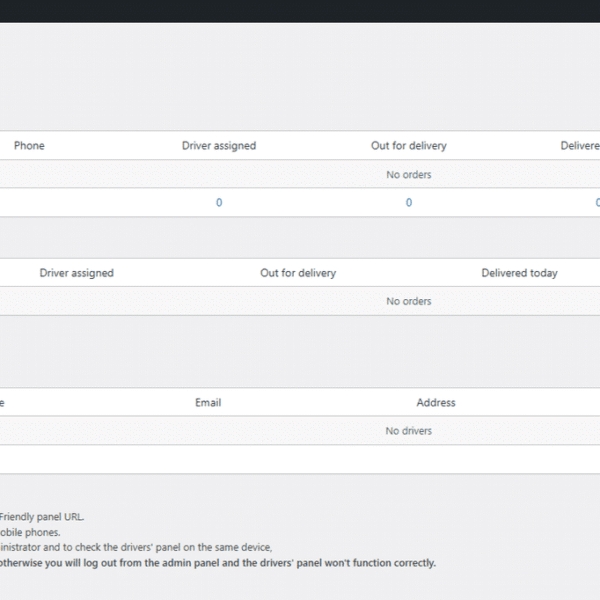Click No orders row under Delivered today table
The width and height of the screenshot is (600, 600).
(300, 301)
